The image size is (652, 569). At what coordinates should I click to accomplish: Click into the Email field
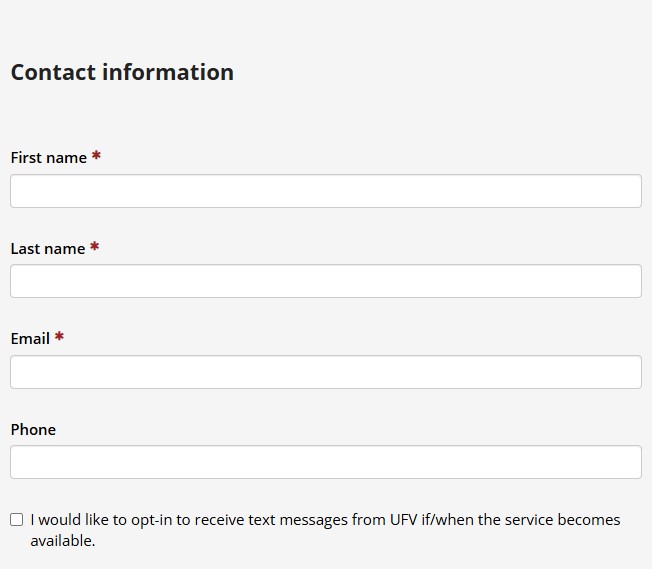(x=325, y=372)
